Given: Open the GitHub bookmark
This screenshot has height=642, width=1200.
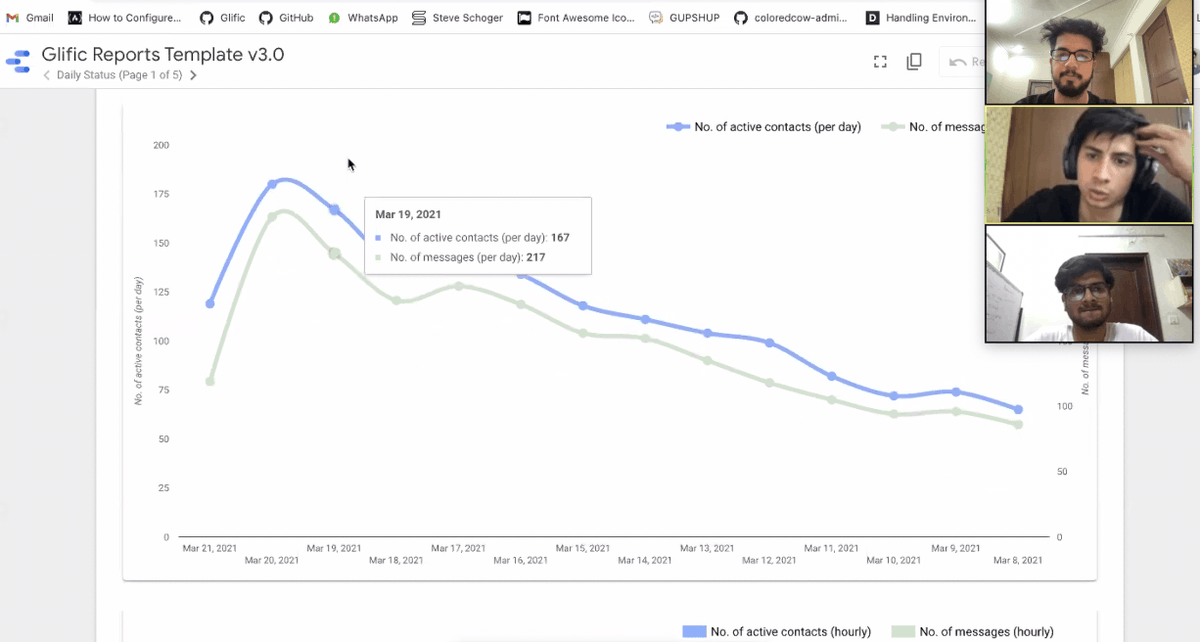Looking at the screenshot, I should click(286, 18).
